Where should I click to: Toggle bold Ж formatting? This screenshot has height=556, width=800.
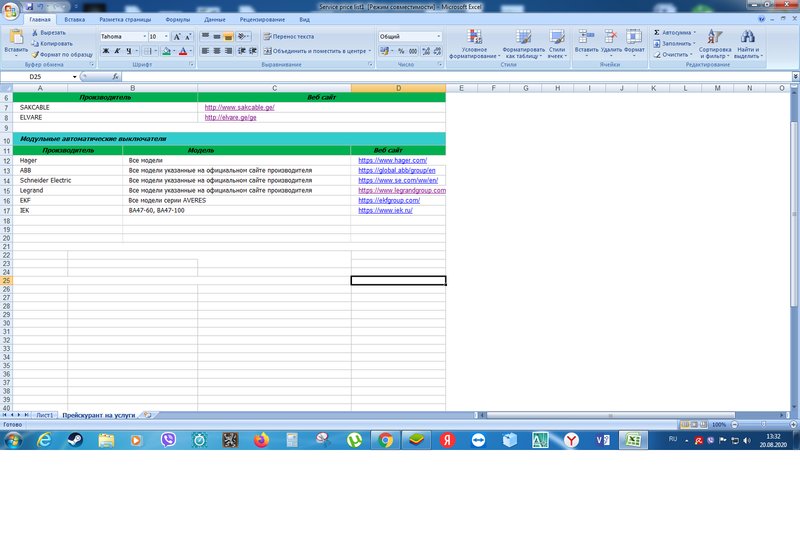(x=106, y=51)
